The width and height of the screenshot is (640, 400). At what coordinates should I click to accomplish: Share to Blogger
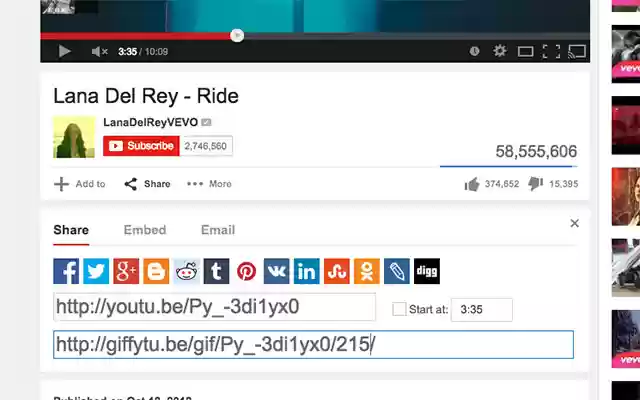156,271
